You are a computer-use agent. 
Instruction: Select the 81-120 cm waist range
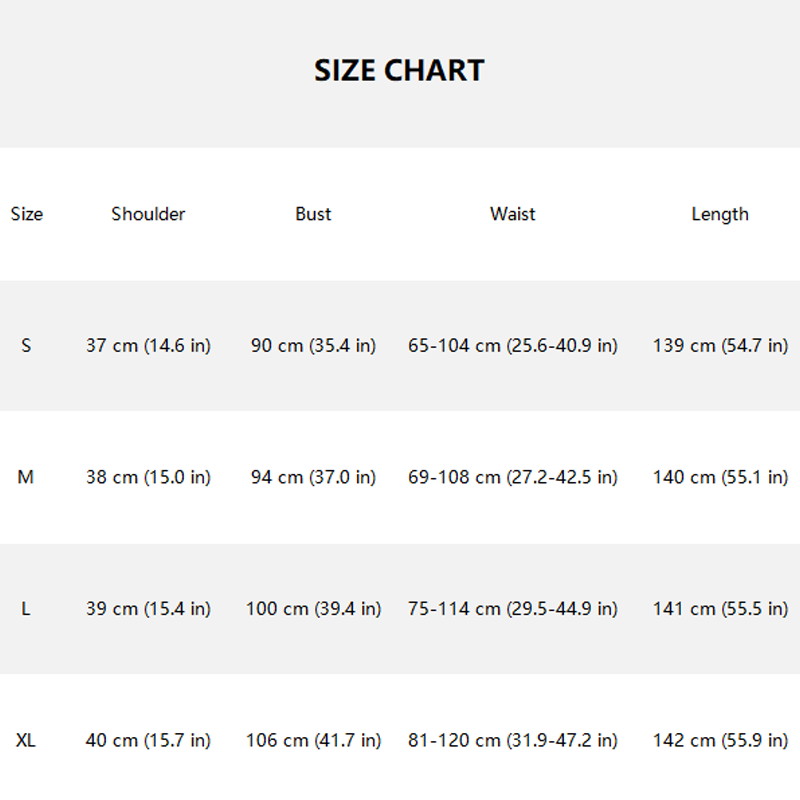tap(512, 741)
